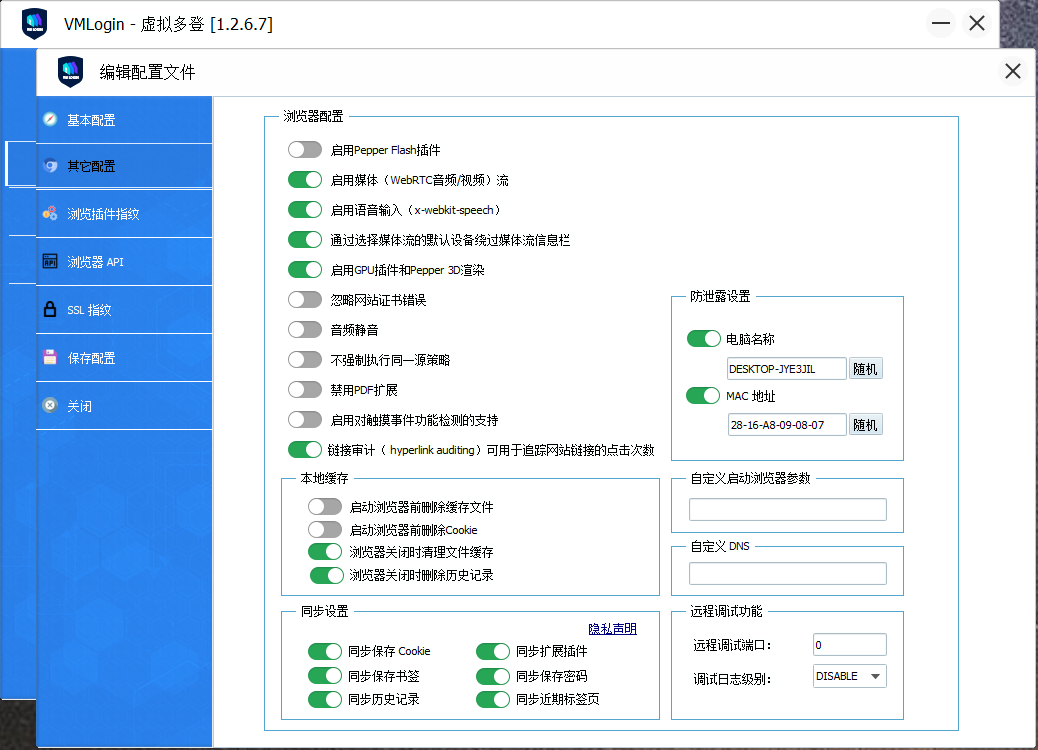The height and width of the screenshot is (750, 1038).
Task: Open the 基本配置 section
Action: (x=124, y=120)
